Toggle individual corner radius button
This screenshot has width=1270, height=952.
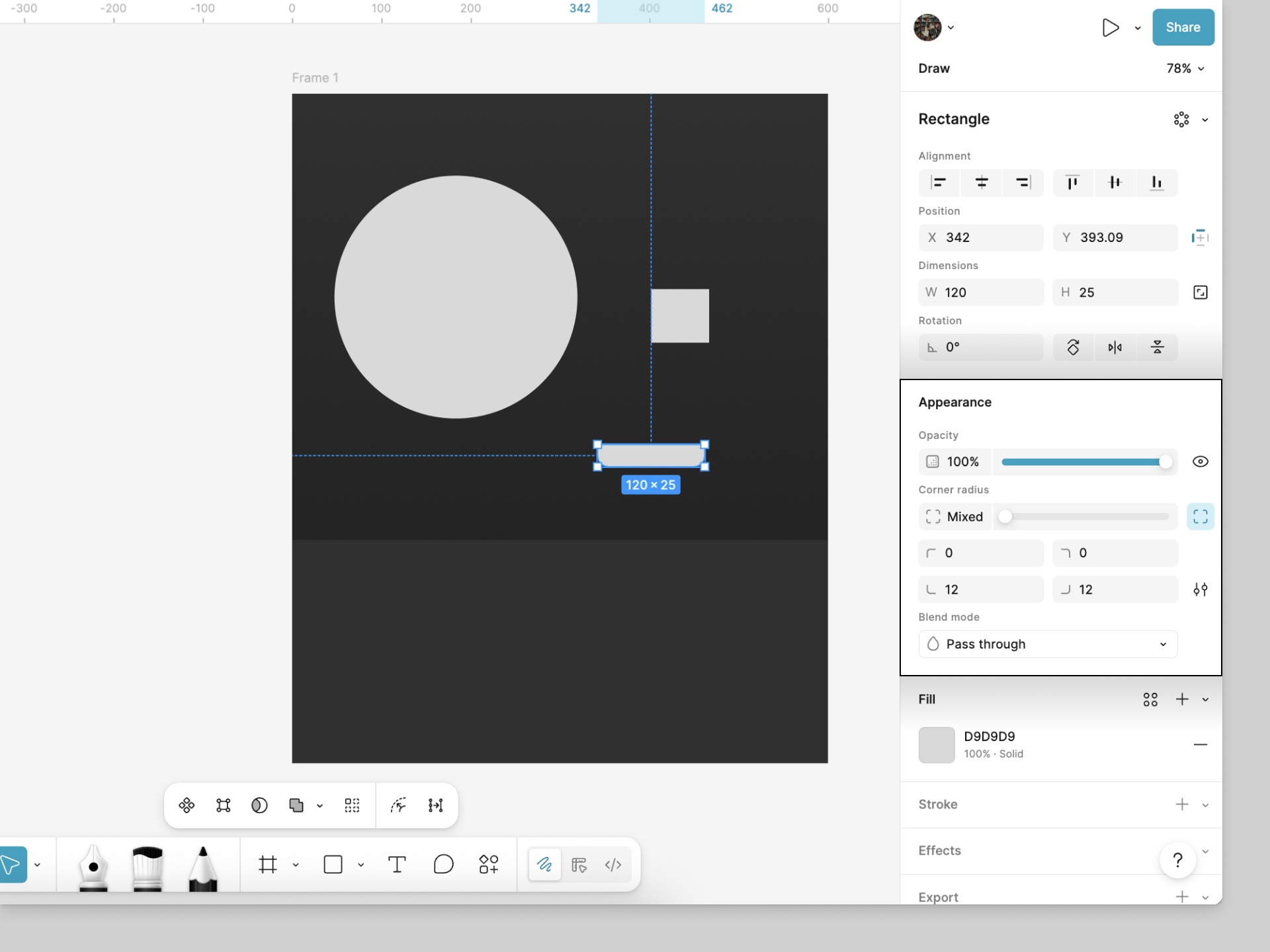coord(1201,517)
